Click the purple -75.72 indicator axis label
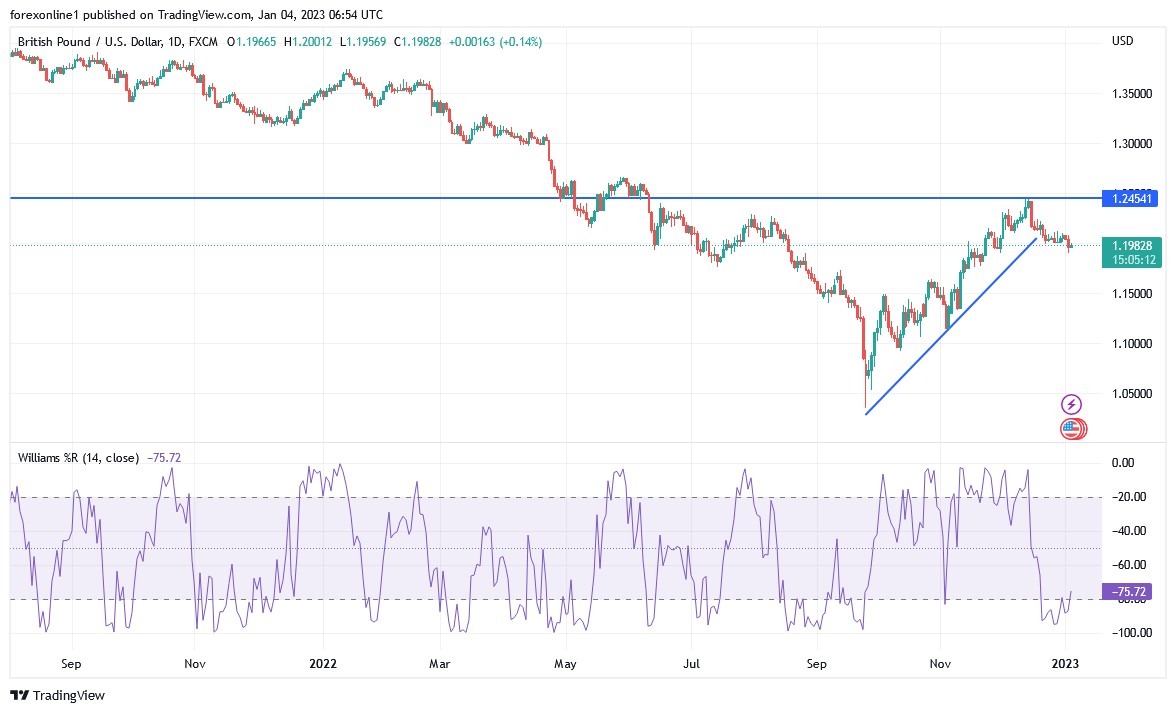The image size is (1176, 713). click(x=1125, y=592)
